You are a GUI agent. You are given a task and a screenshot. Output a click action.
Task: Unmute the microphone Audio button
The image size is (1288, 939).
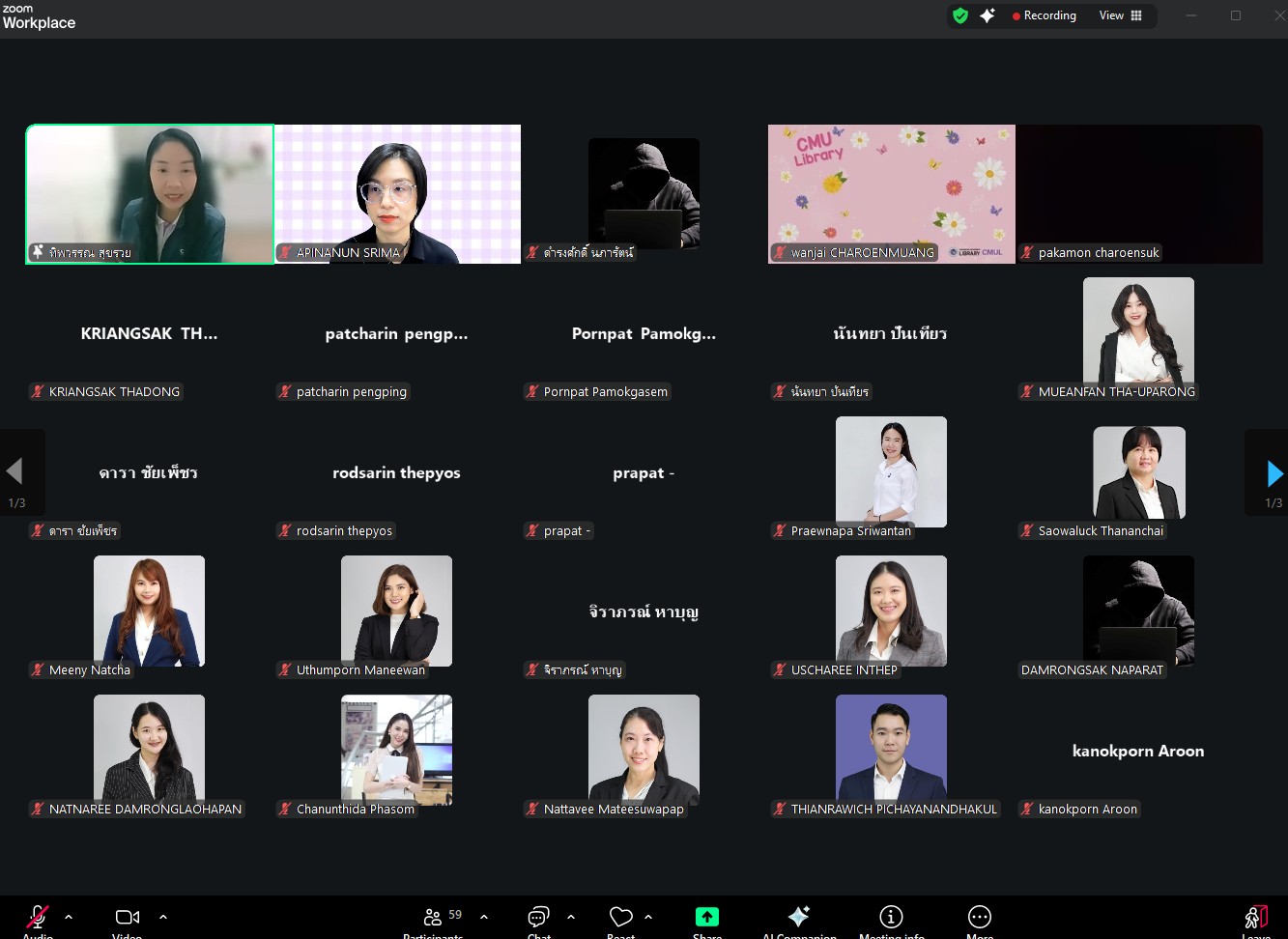38,918
